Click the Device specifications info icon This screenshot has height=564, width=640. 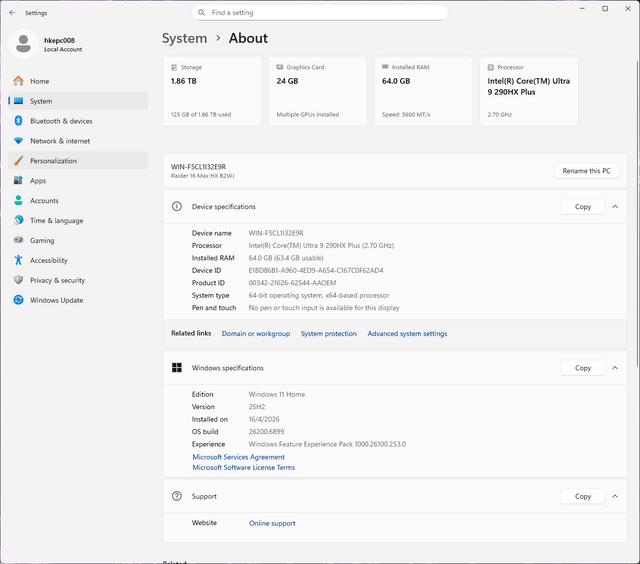pyautogui.click(x=177, y=207)
